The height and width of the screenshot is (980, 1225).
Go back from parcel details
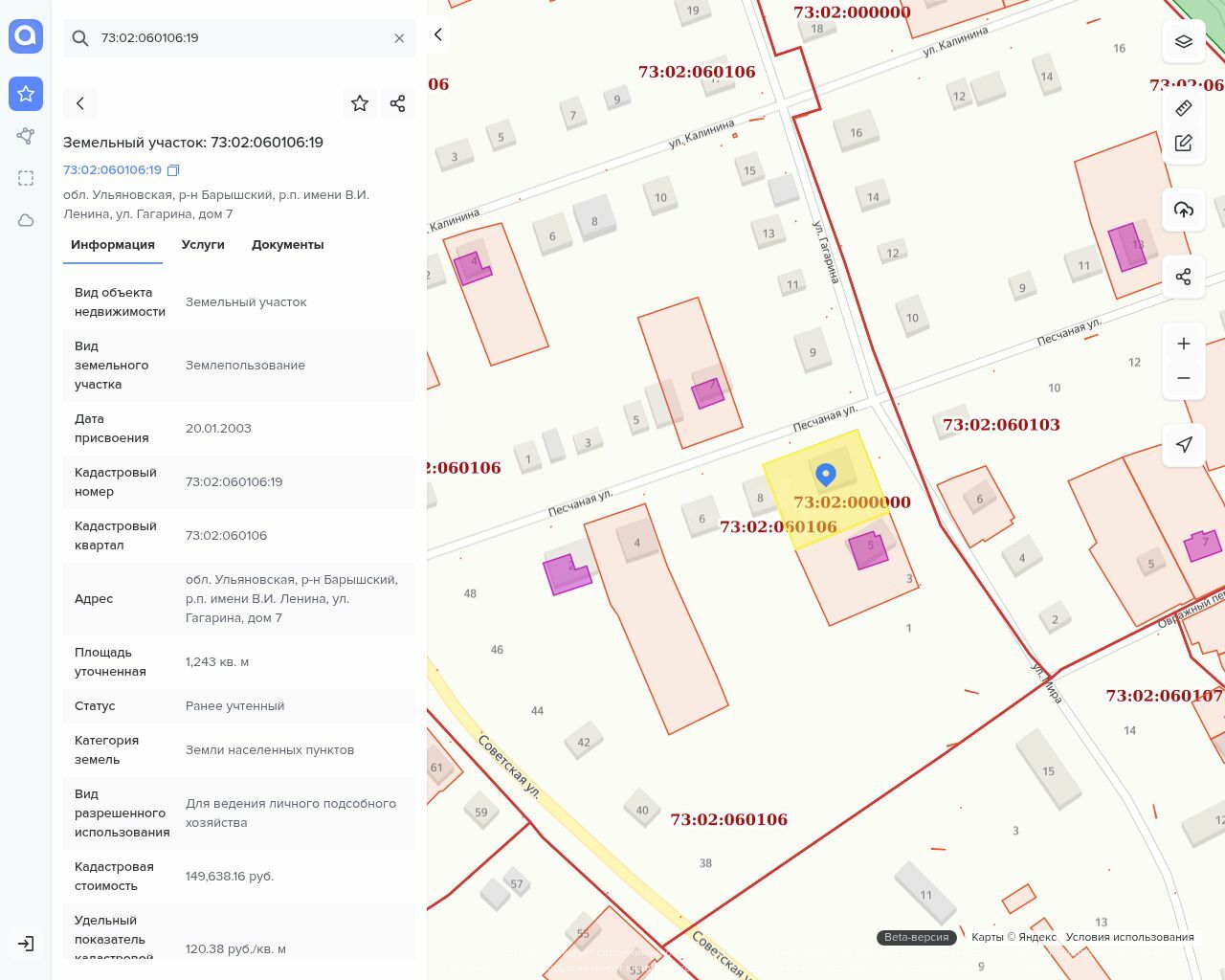[x=80, y=103]
